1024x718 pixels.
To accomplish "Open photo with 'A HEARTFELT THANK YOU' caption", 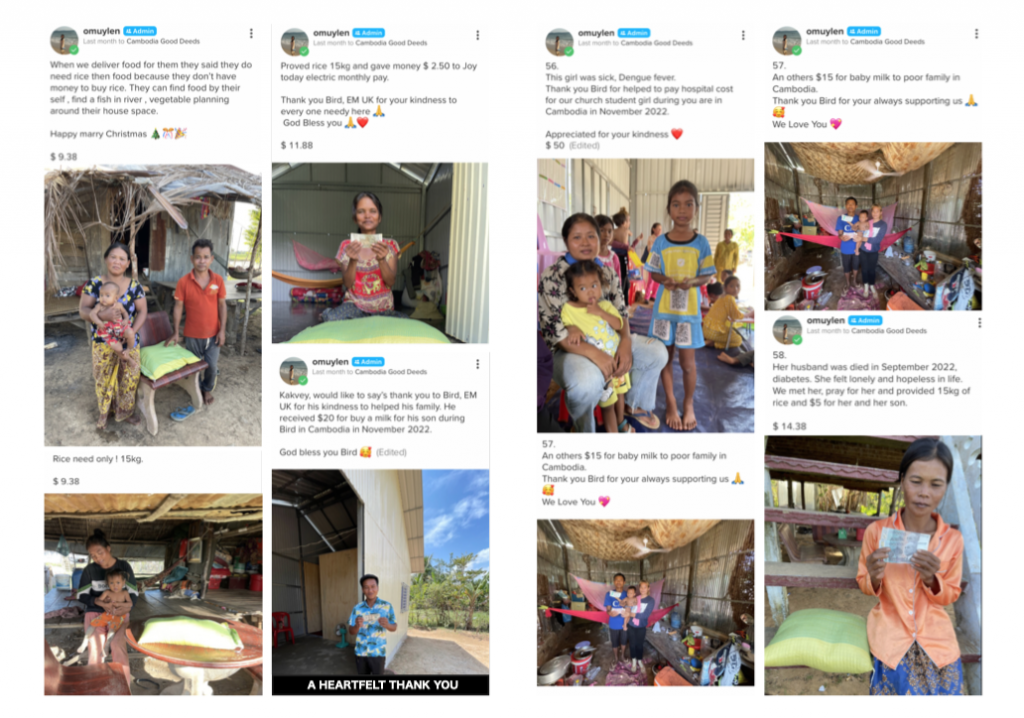I will tap(380, 582).
